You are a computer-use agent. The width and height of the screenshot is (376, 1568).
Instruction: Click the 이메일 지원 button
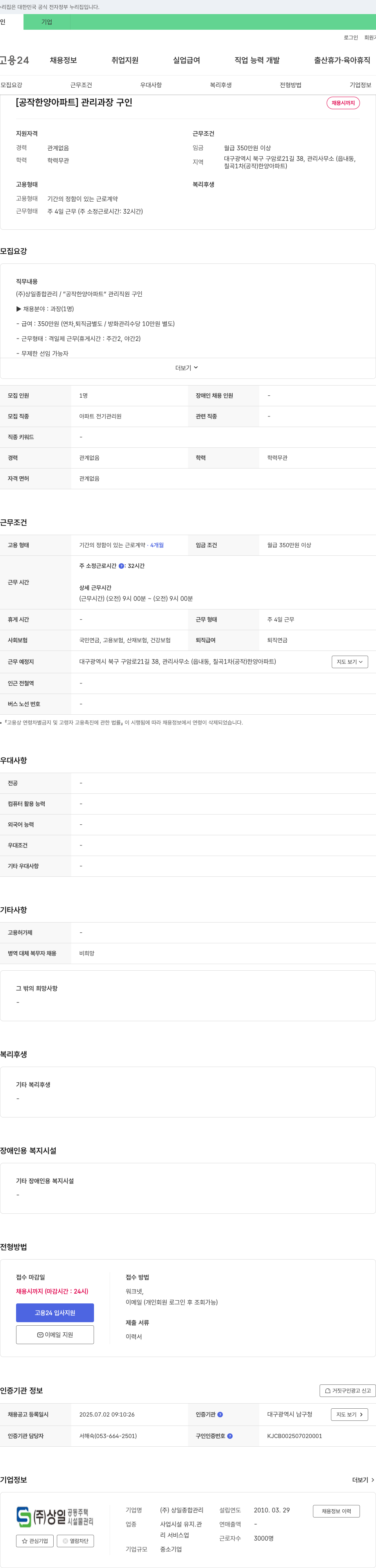pos(55,1334)
